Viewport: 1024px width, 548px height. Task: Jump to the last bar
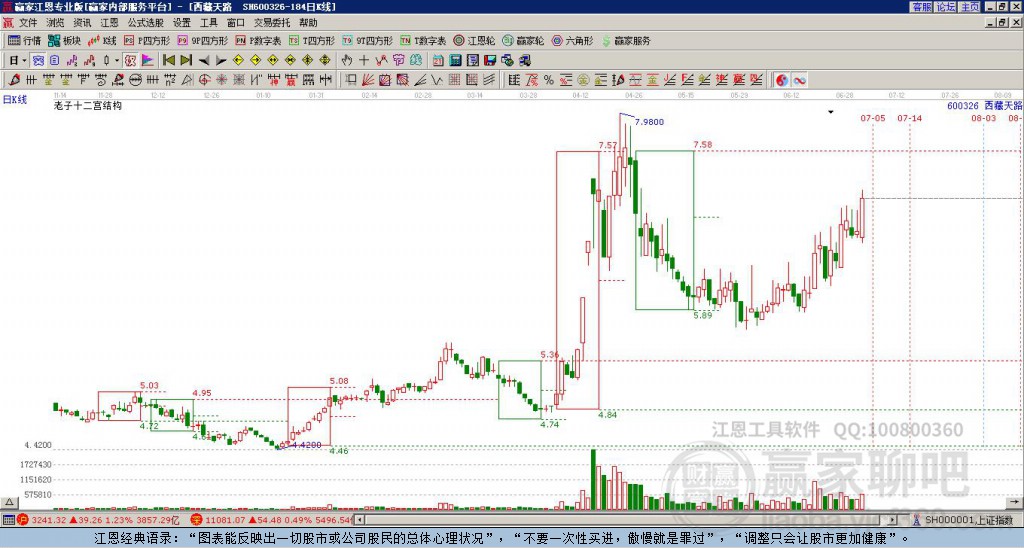point(186,60)
